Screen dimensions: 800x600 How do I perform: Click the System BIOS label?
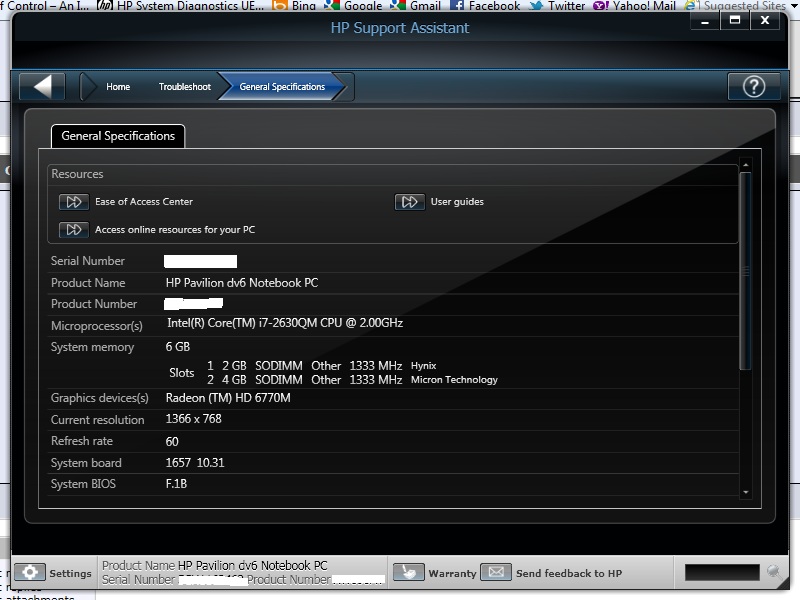83,484
